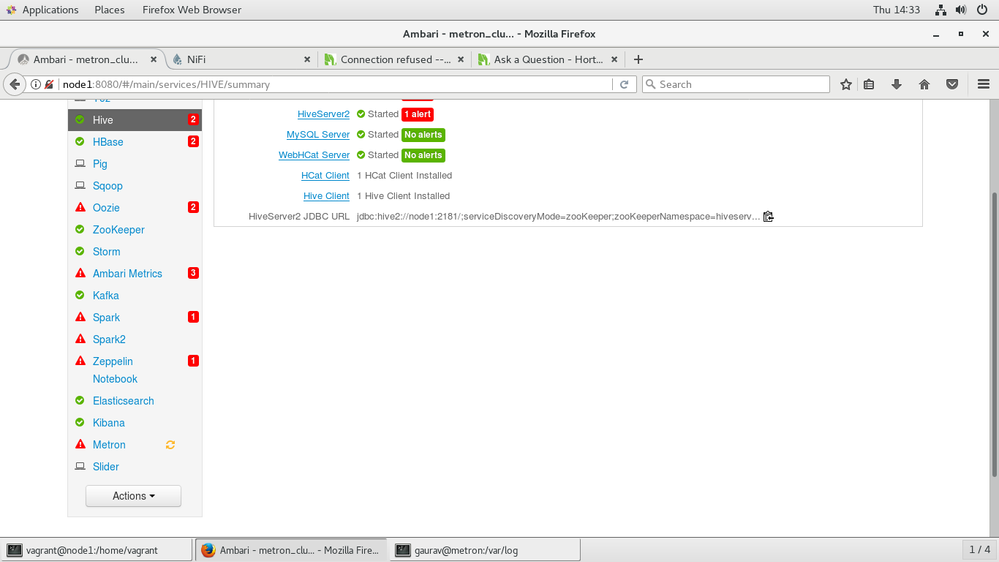Click MySQL Server No alerts badge
Image resolution: width=999 pixels, height=562 pixels.
[423, 134]
